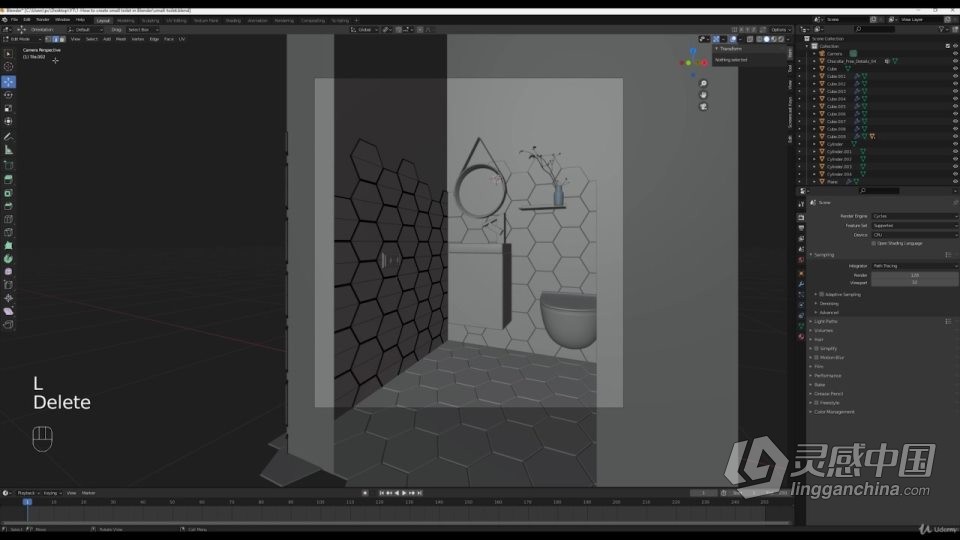Image resolution: width=960 pixels, height=540 pixels.
Task: Add a new workspace with plus tab
Action: pyautogui.click(x=356, y=20)
